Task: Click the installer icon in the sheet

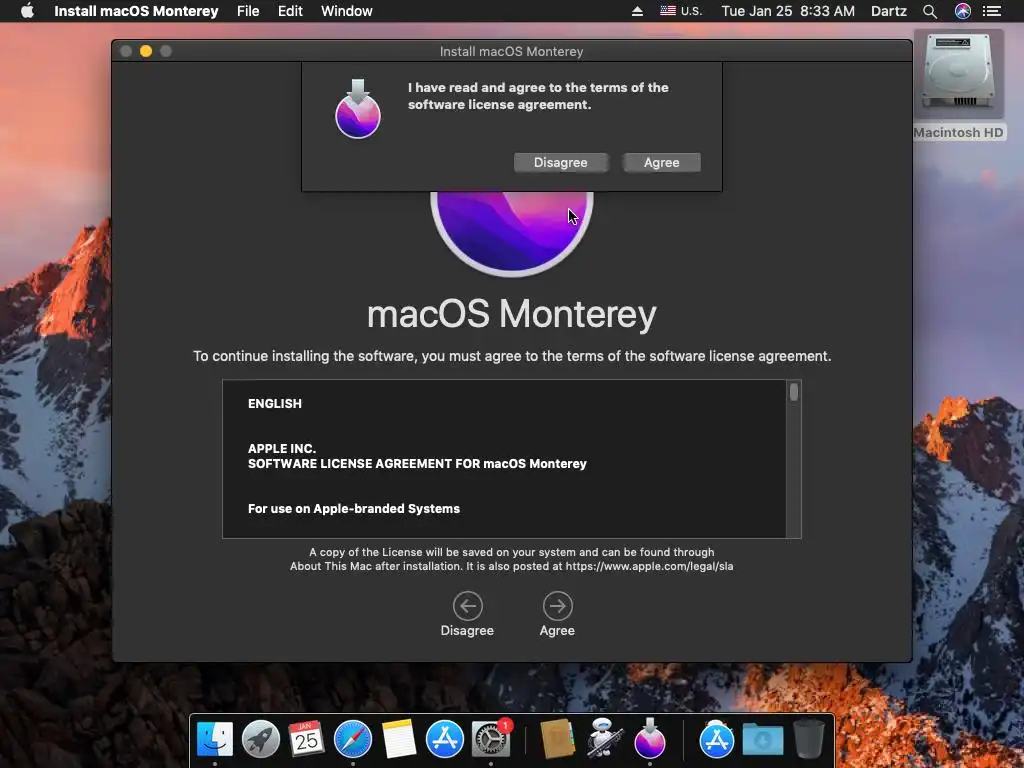Action: [358, 109]
